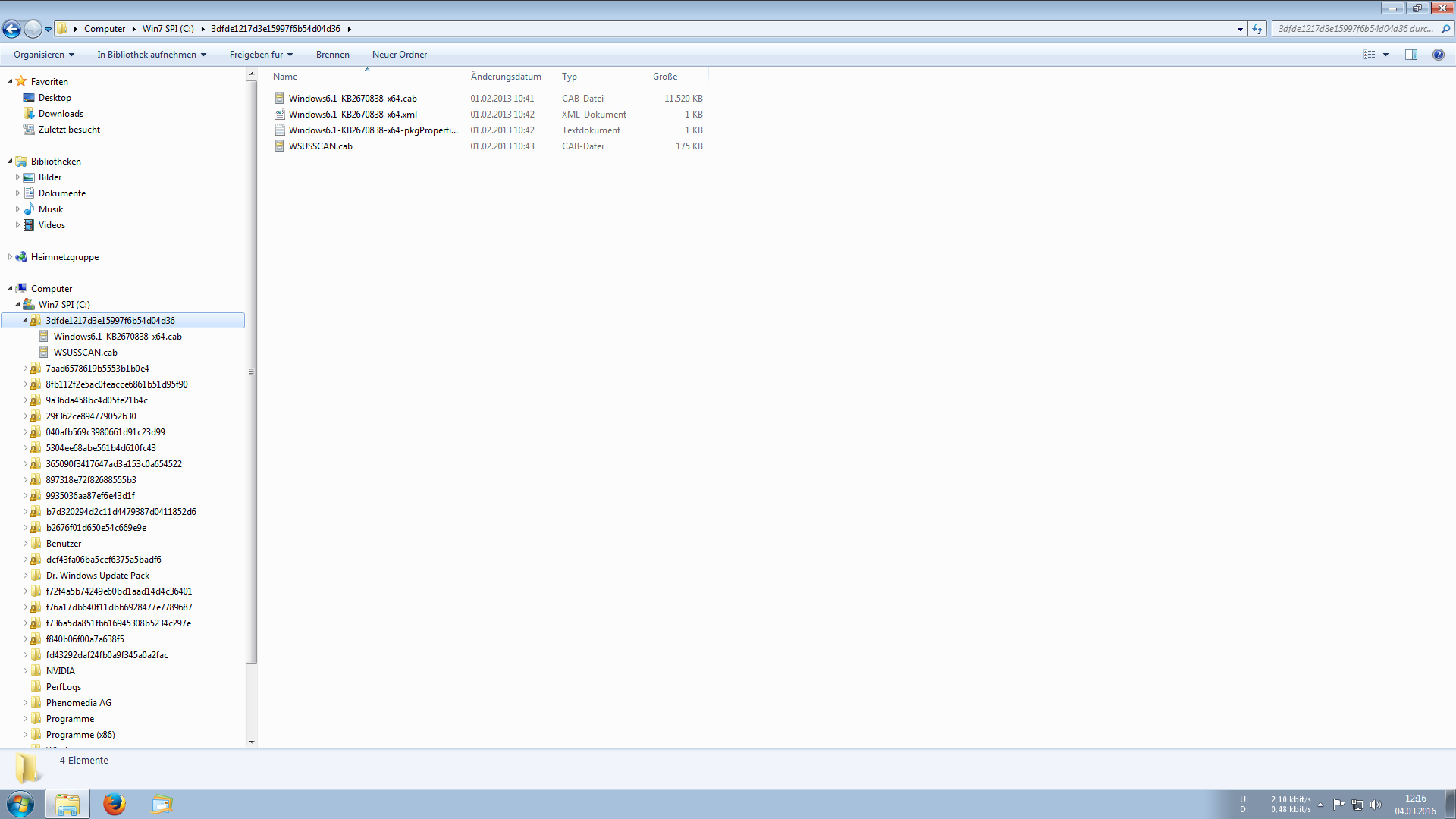Show hidden tray icons arrow
1456x819 pixels.
[1320, 805]
